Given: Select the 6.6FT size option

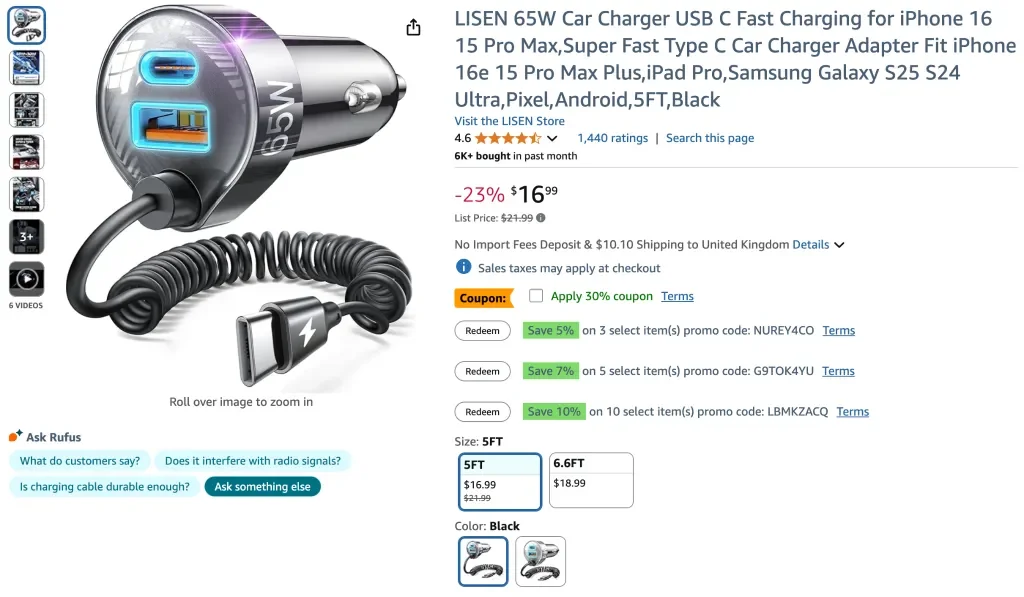Looking at the screenshot, I should 591,480.
